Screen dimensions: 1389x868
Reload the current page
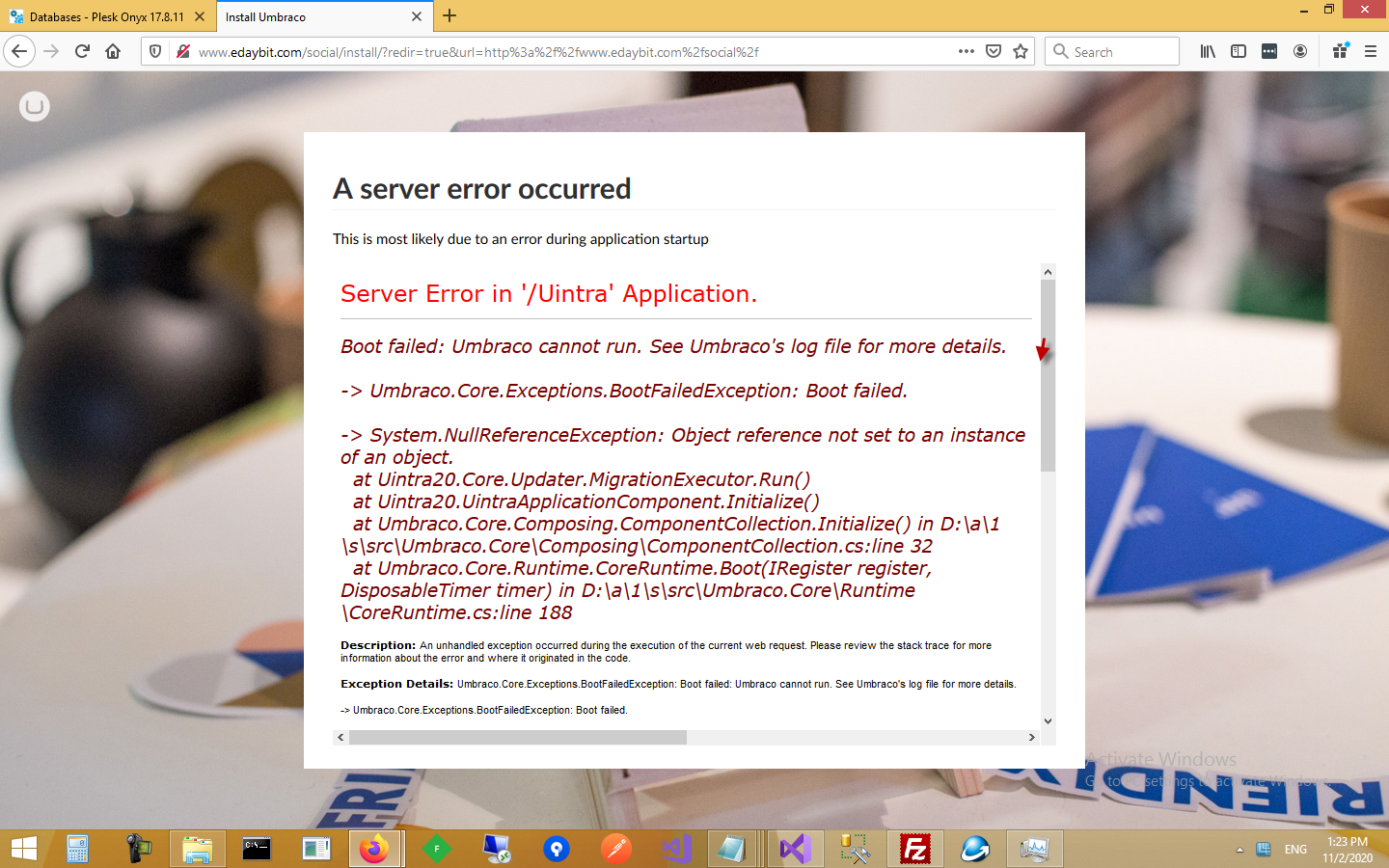pos(81,51)
